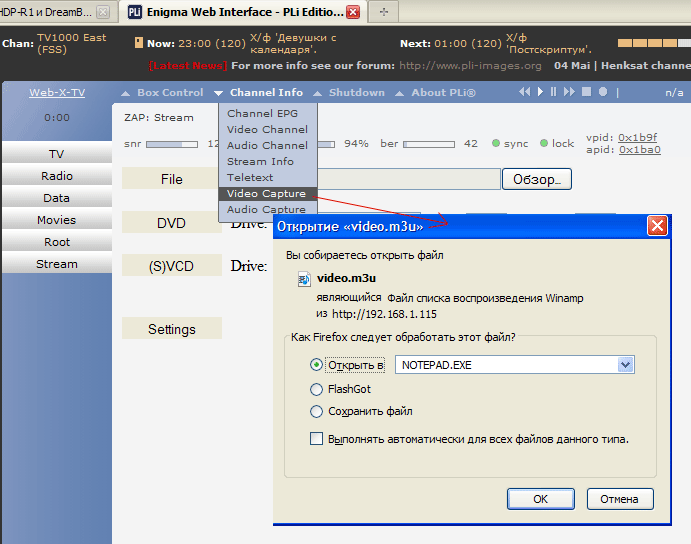Click the Отмена button
Viewport: 691px width, 544px height.
620,499
